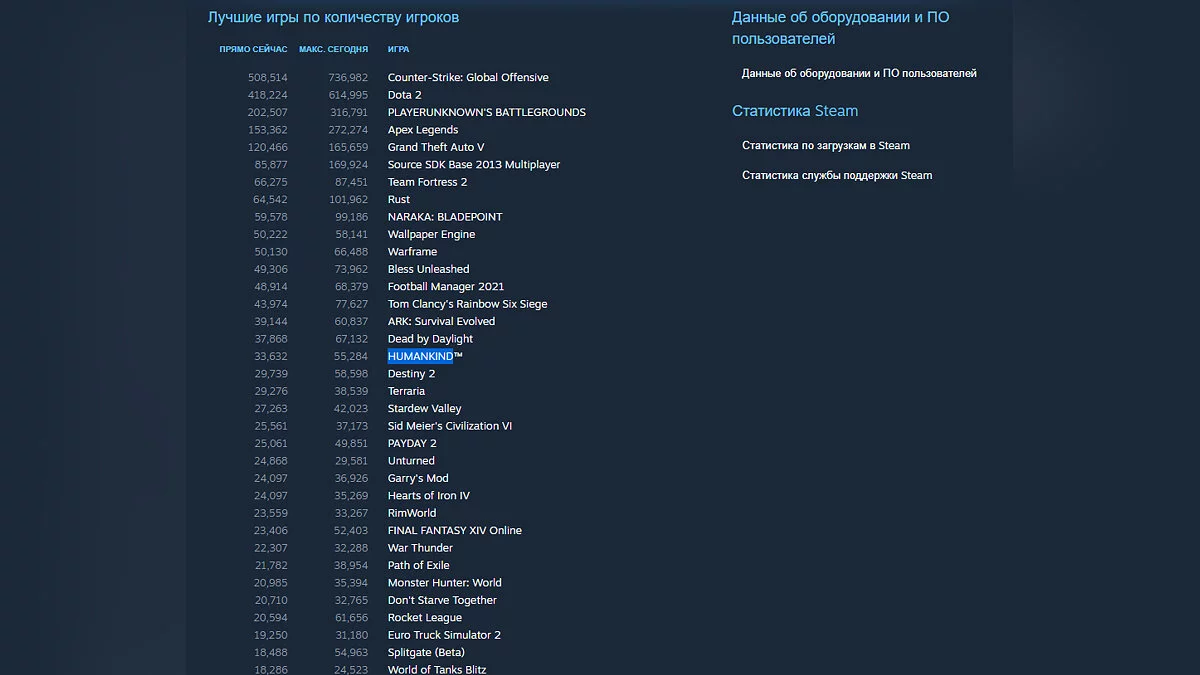Click peak today value 272,274

pos(348,130)
